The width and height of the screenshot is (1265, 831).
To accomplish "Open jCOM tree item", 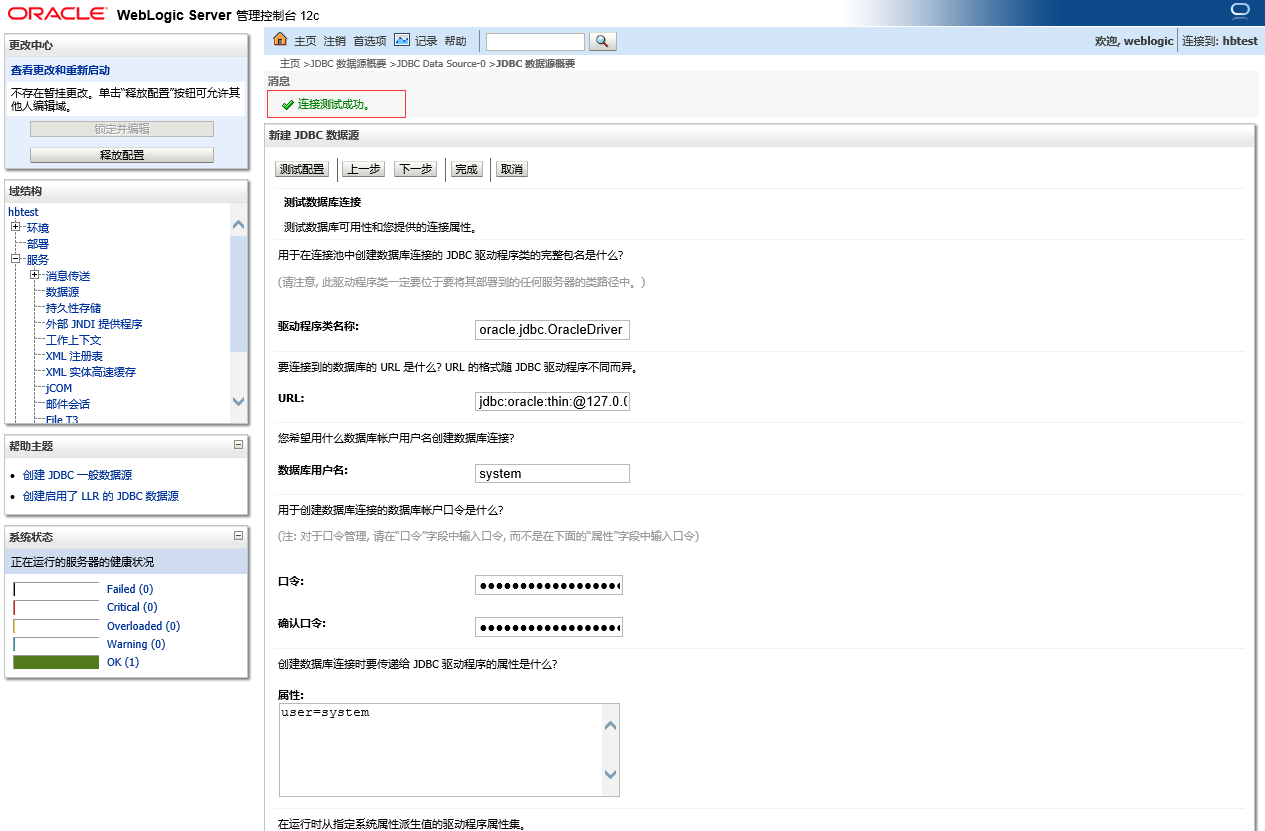I will coord(59,388).
